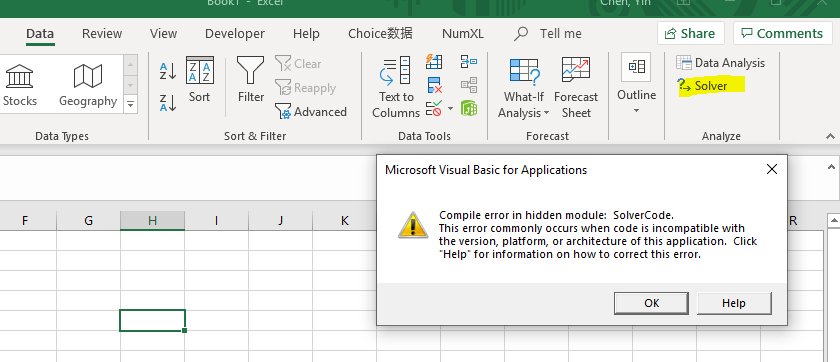Open the Data Analysis tool
This screenshot has width=840, height=362.
click(x=720, y=63)
